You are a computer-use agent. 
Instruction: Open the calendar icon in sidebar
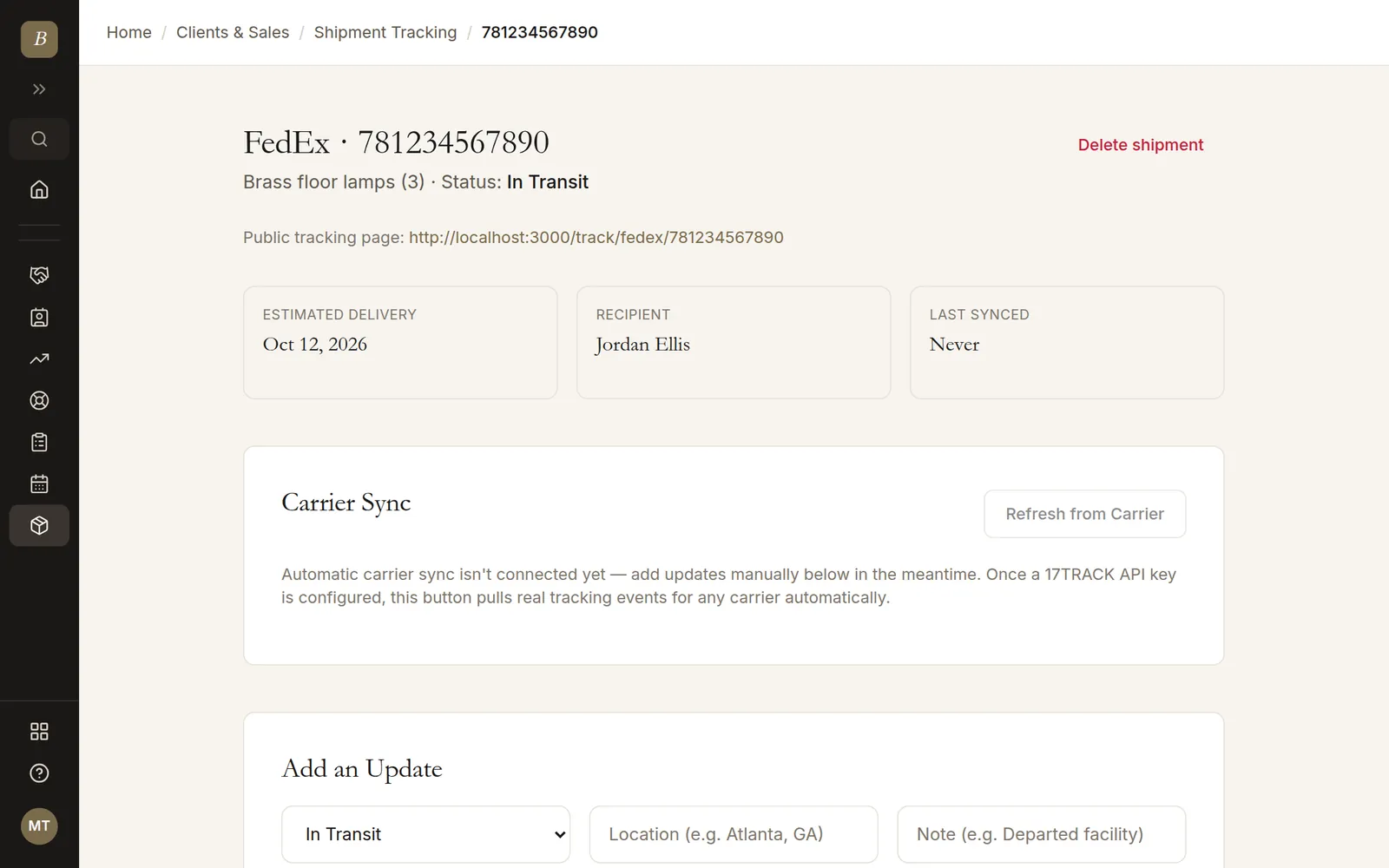tap(39, 483)
